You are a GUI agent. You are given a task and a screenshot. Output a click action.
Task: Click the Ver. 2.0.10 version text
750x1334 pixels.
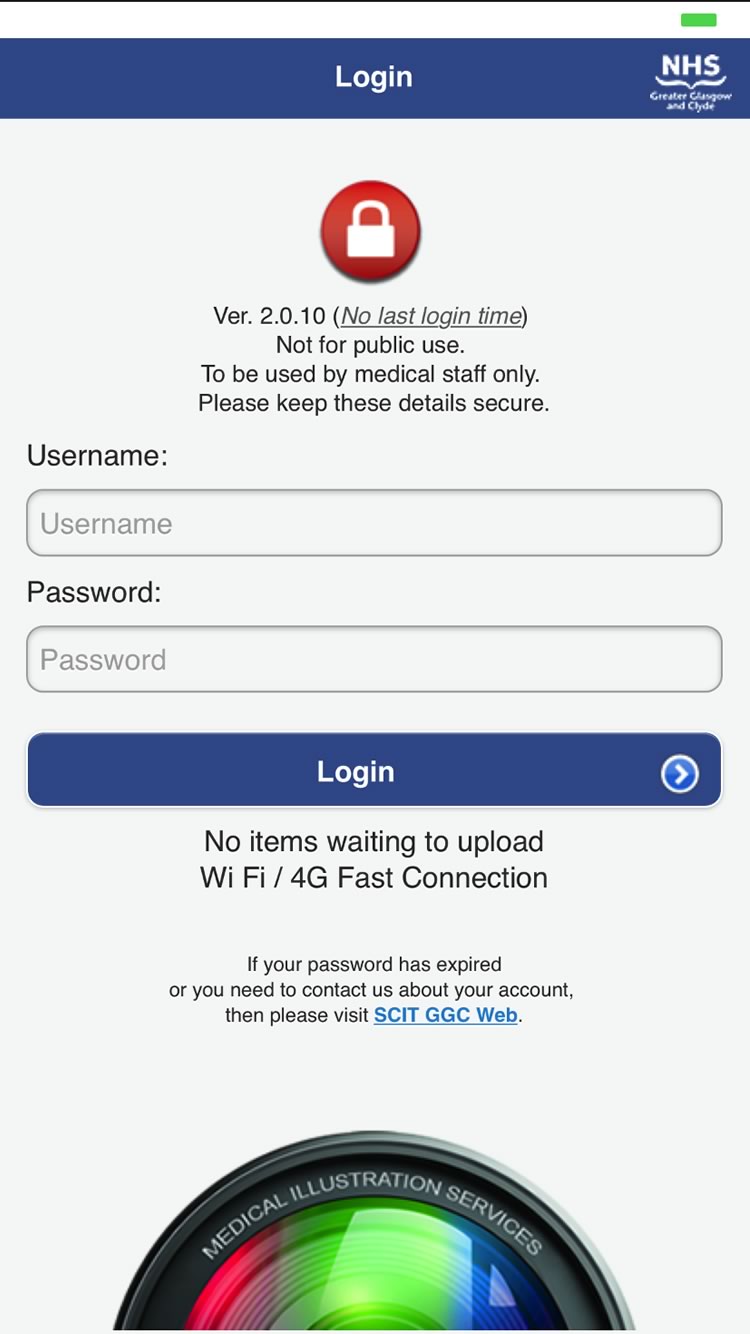point(269,316)
